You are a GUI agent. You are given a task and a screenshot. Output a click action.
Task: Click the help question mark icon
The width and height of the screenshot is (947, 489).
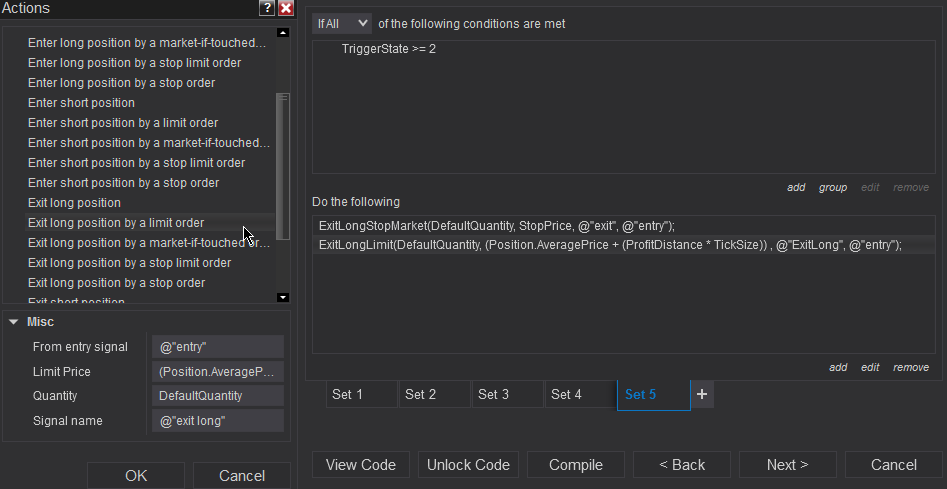tap(267, 8)
